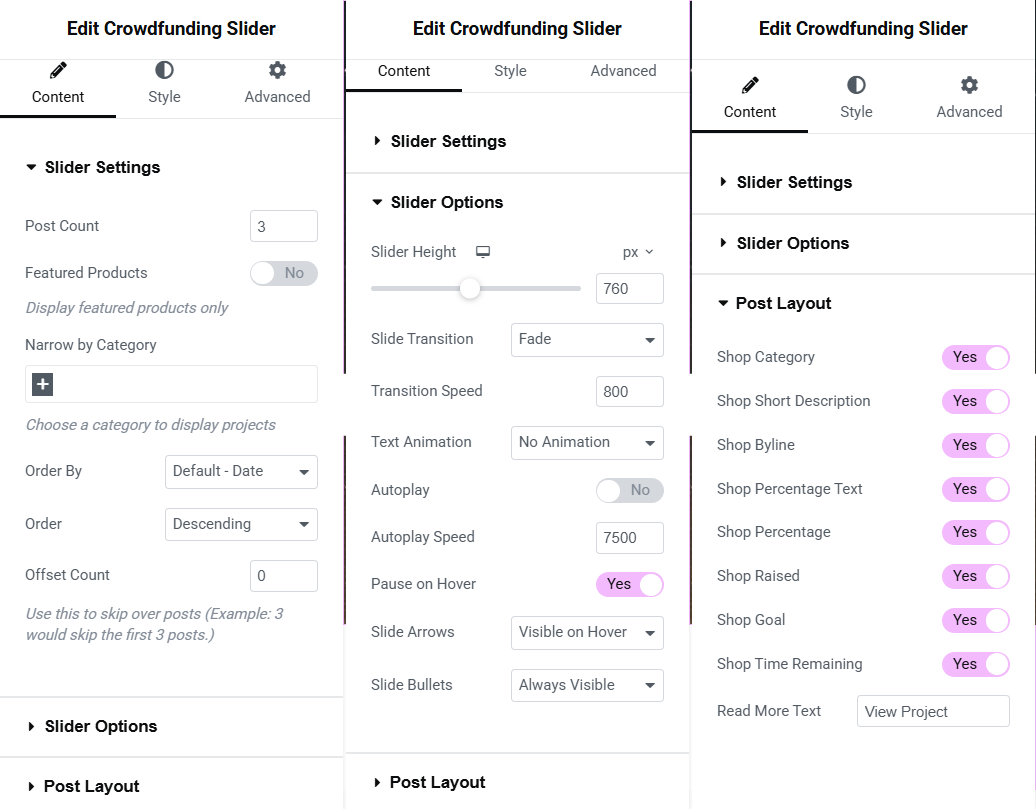The height and width of the screenshot is (809, 1036).
Task: Click the pencil Content icon in right panel
Action: 750,85
